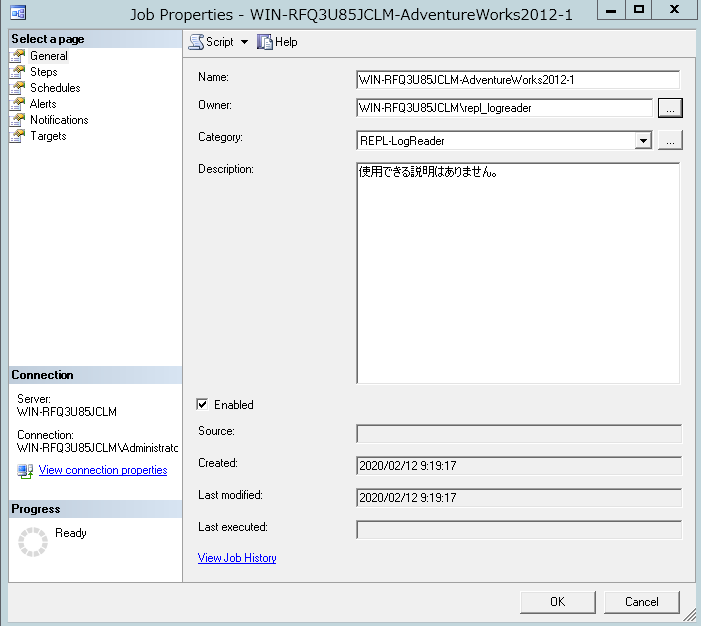Click the REPL-LogReader category value
The height and width of the screenshot is (626, 701).
click(x=402, y=141)
